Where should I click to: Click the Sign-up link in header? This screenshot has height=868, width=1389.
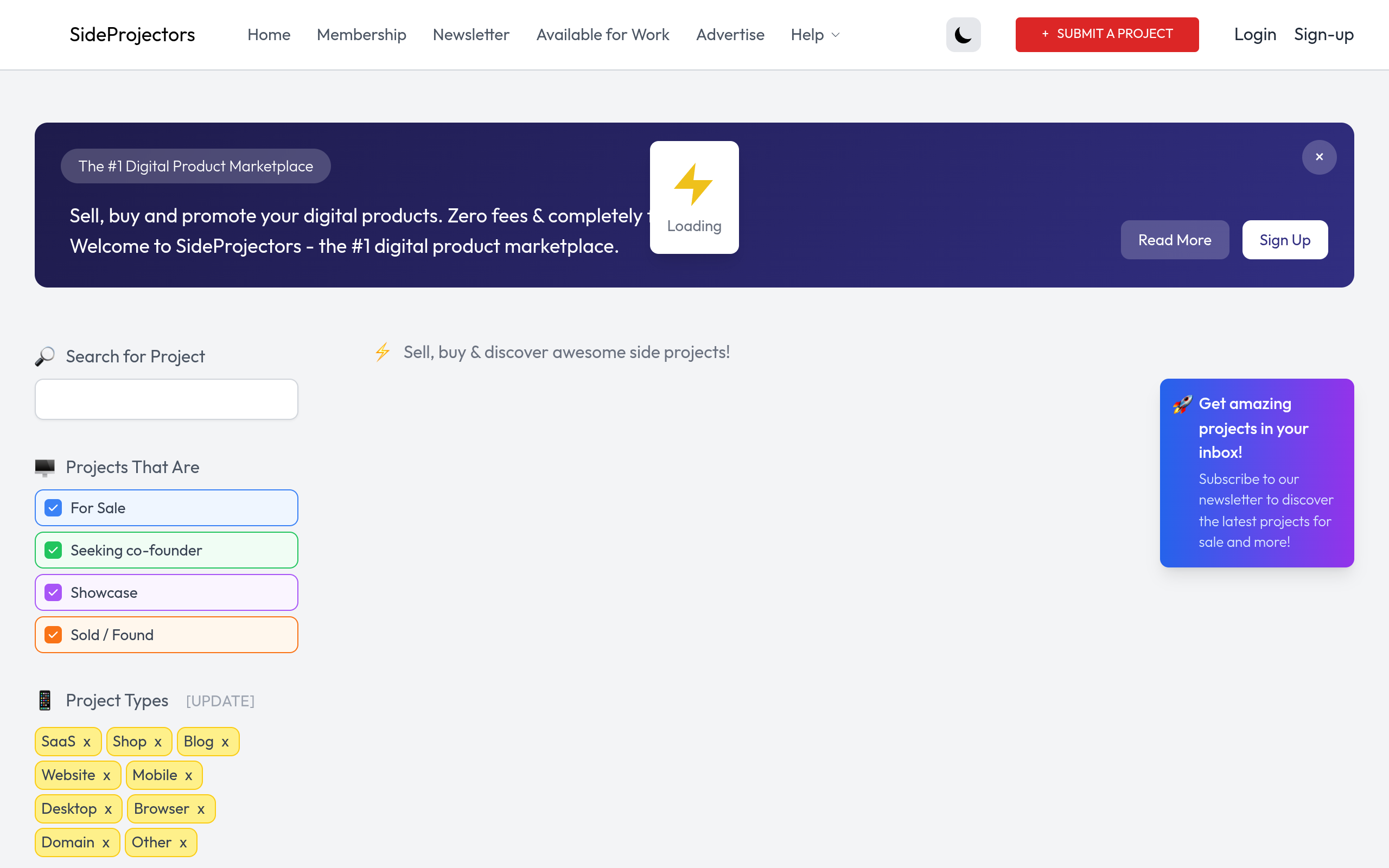pyautogui.click(x=1323, y=35)
